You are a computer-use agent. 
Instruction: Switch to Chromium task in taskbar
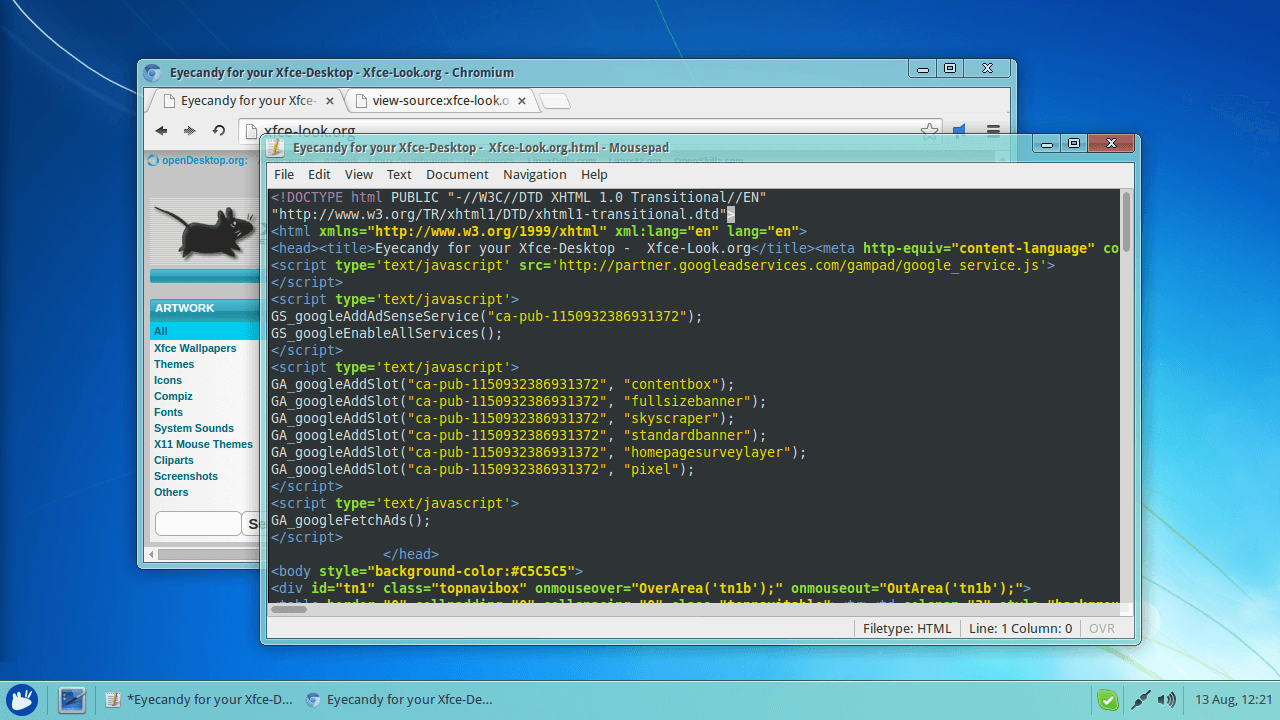tap(399, 700)
